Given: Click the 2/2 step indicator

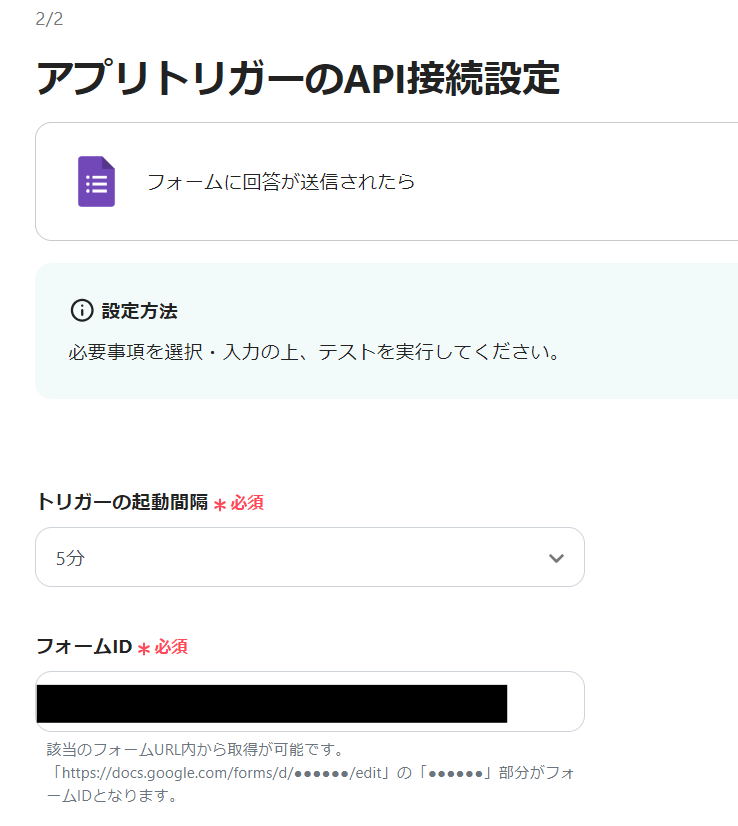Looking at the screenshot, I should pyautogui.click(x=49, y=19).
